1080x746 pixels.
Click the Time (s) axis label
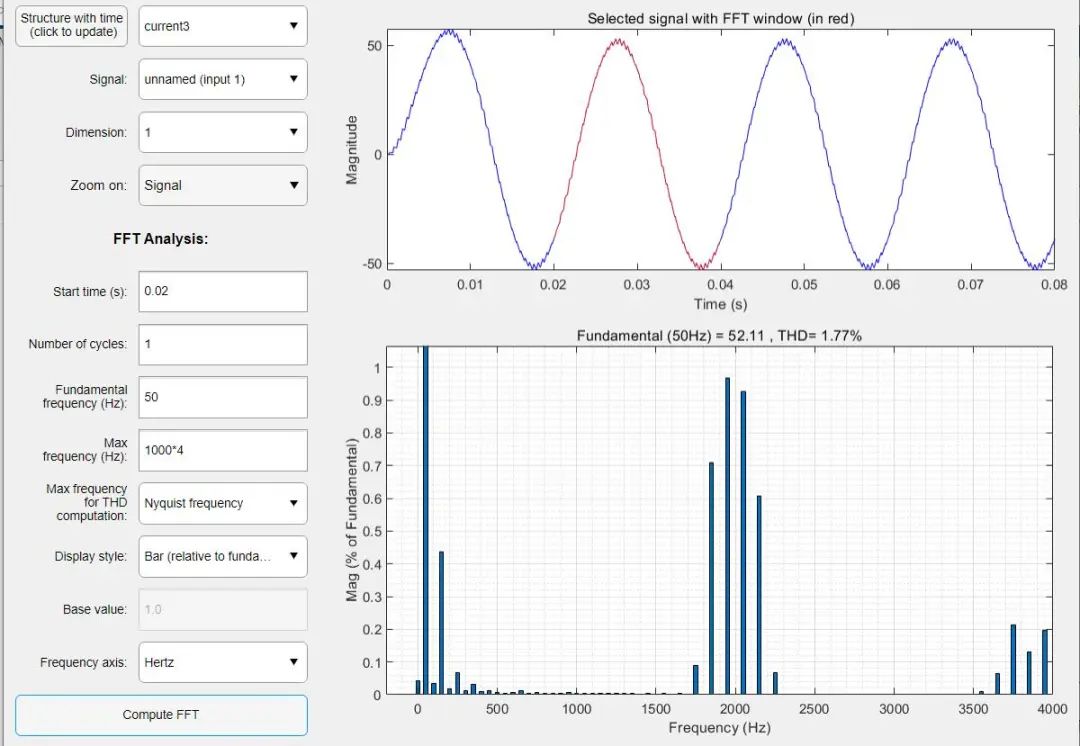[x=720, y=304]
